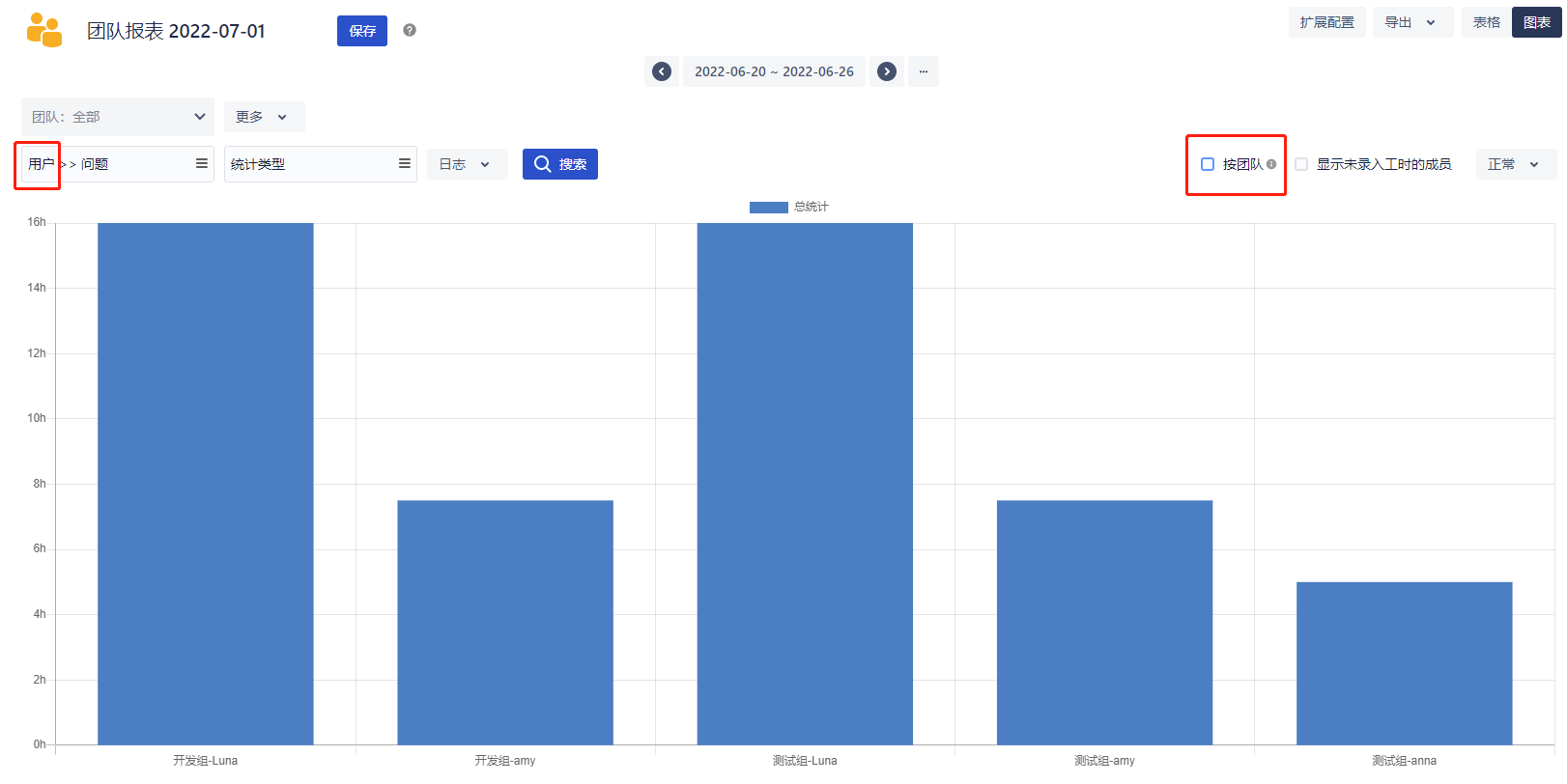This screenshot has width=1567, height=784.
Task: Click the 测试组-anna bar in chart
Action: [1404, 663]
